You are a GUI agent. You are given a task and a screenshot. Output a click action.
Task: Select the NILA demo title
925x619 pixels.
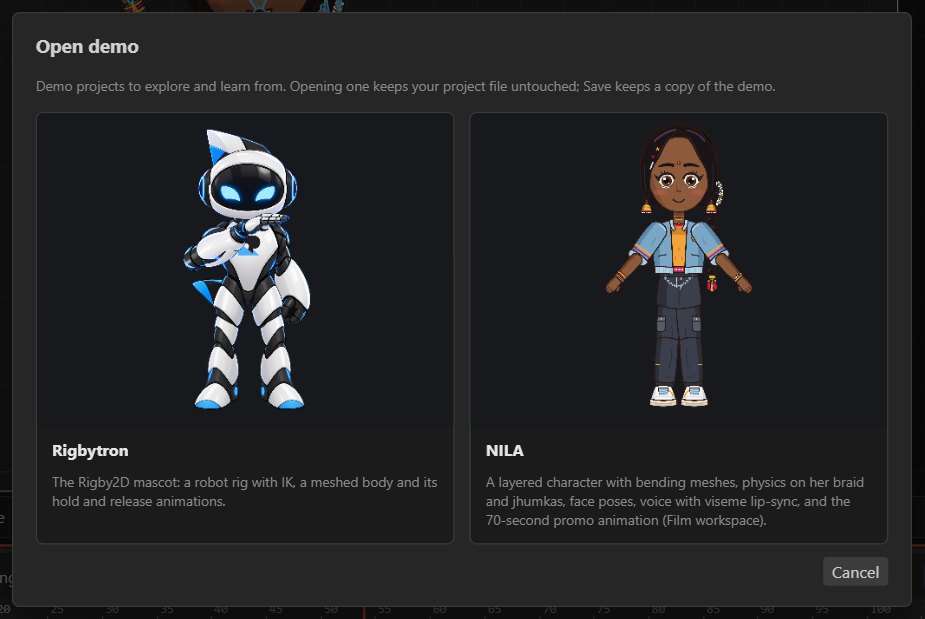(x=504, y=450)
